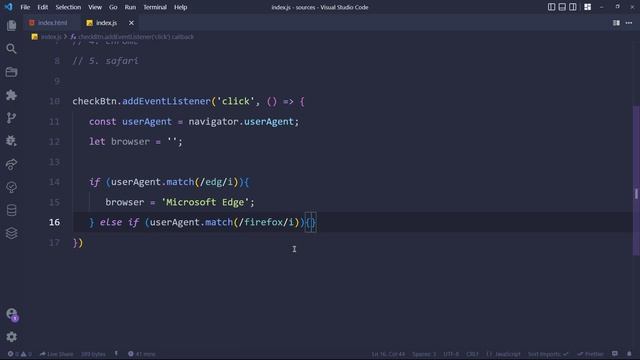Click the feedback icon in status bar

pyautogui.click(x=615, y=354)
